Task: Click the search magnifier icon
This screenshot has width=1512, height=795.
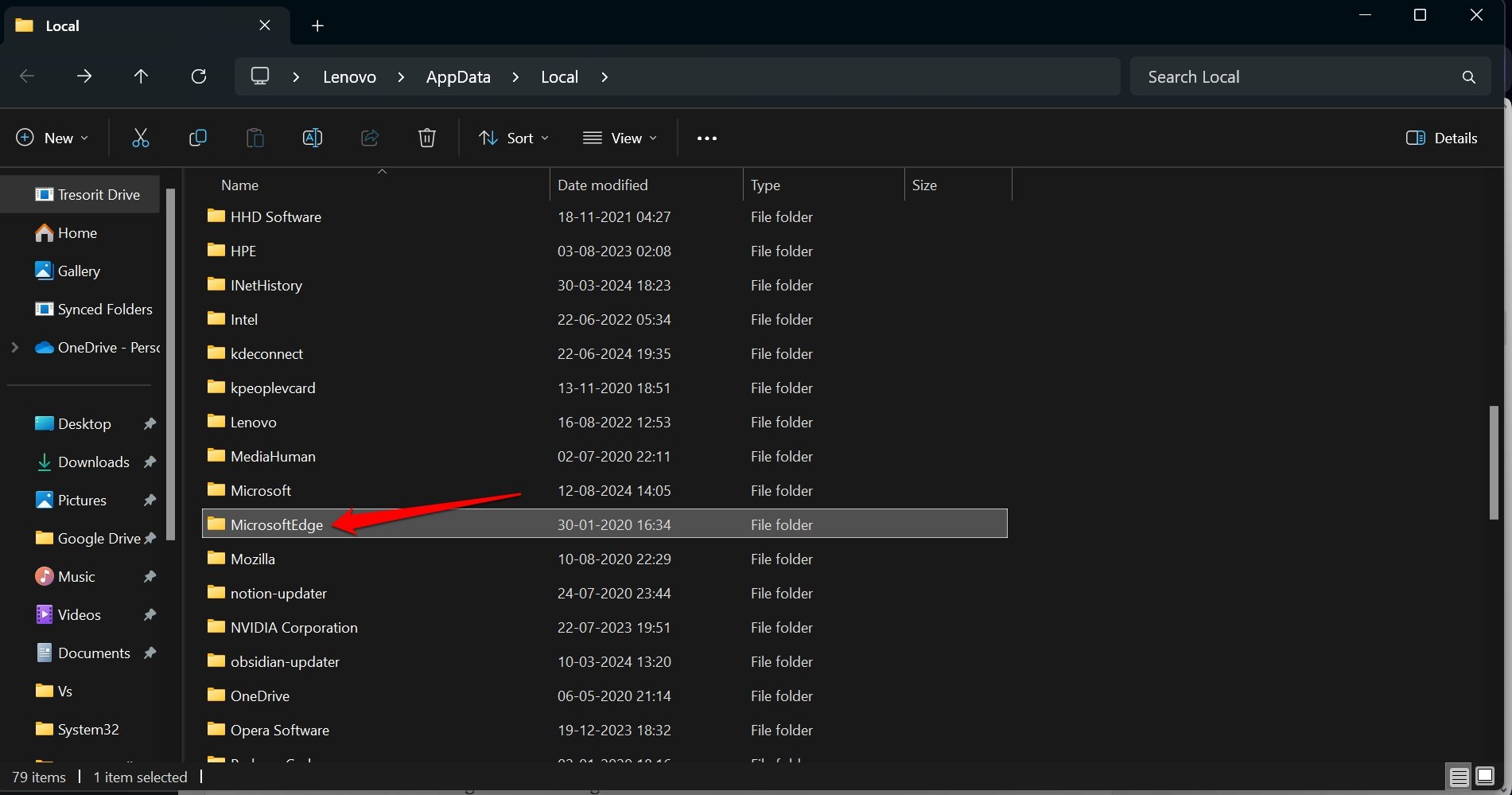Action: [1468, 77]
